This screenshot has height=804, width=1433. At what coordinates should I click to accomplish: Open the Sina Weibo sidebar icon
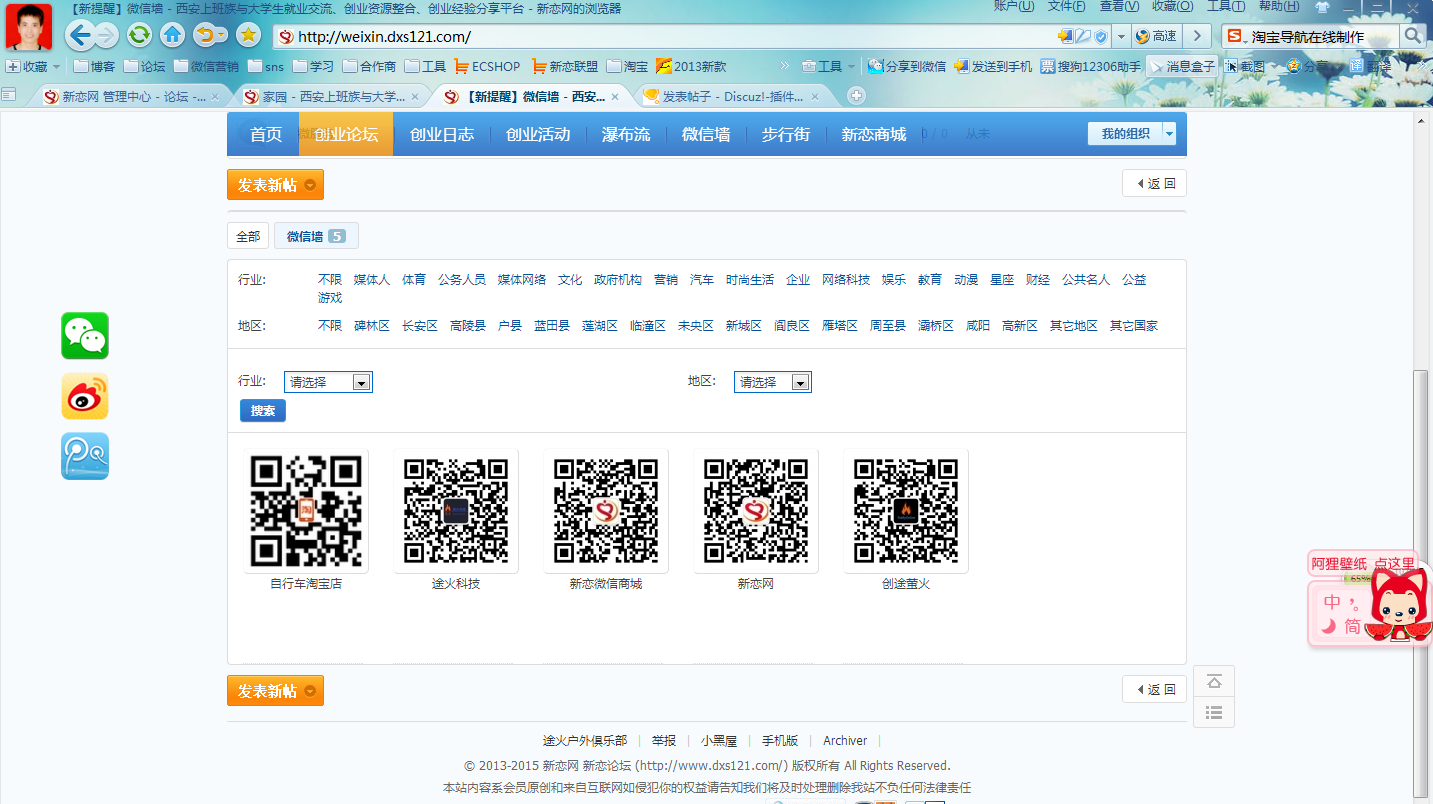(84, 396)
